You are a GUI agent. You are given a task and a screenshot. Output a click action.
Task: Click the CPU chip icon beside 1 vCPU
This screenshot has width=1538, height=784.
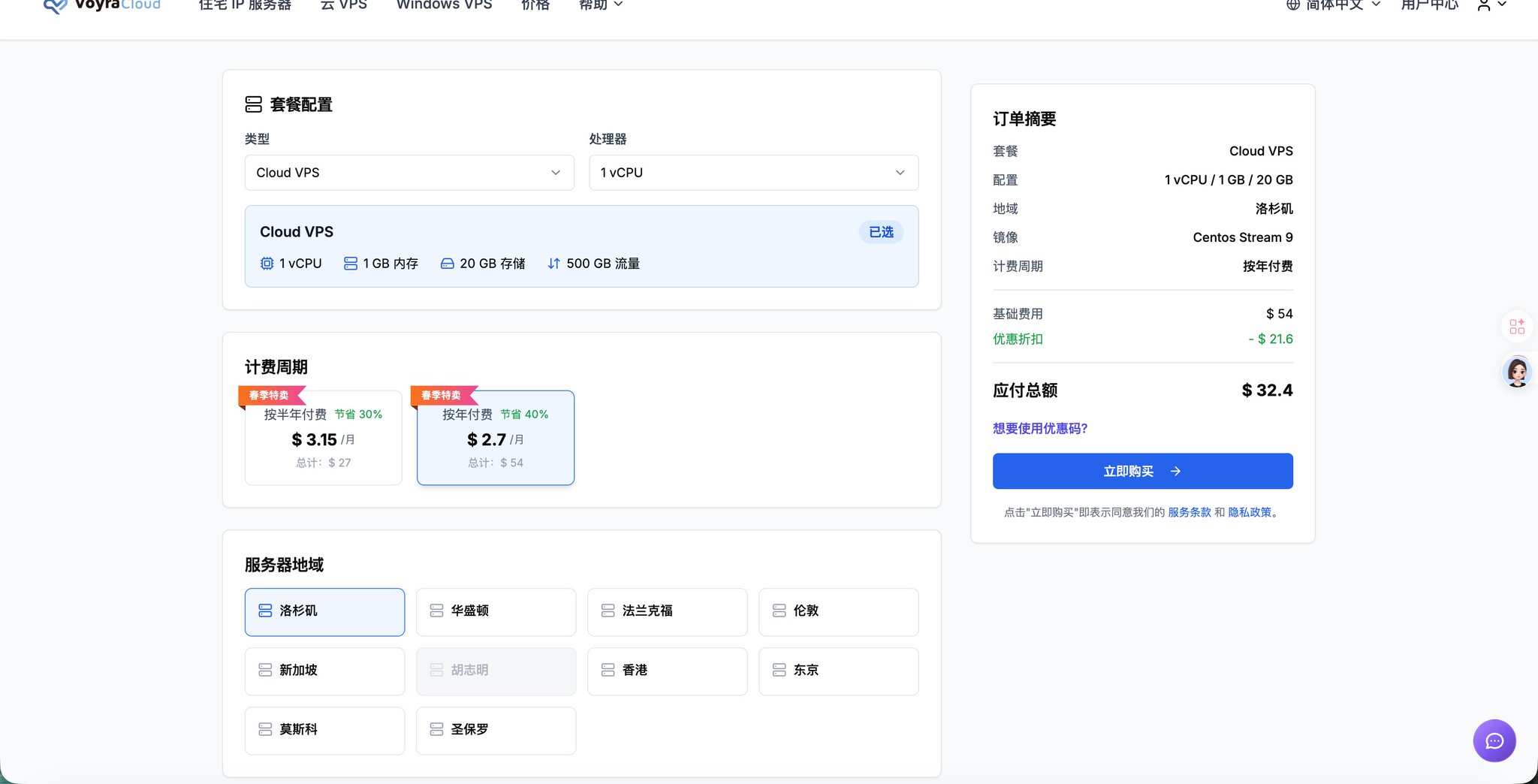tap(267, 264)
